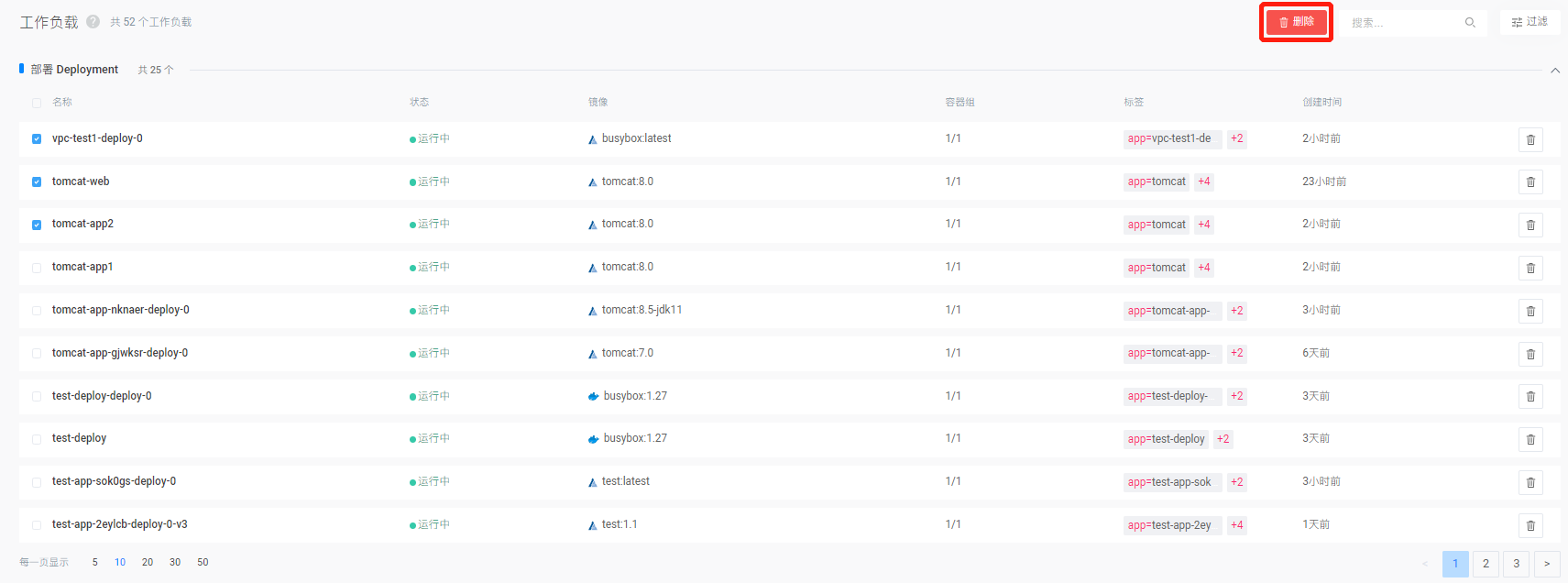Expand the +4 labels on tomcat-web
The image size is (1568, 583).
click(1203, 181)
